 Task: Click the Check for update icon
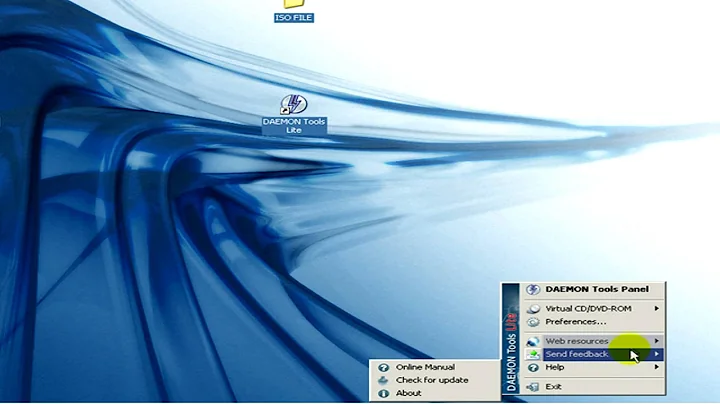(x=383, y=380)
